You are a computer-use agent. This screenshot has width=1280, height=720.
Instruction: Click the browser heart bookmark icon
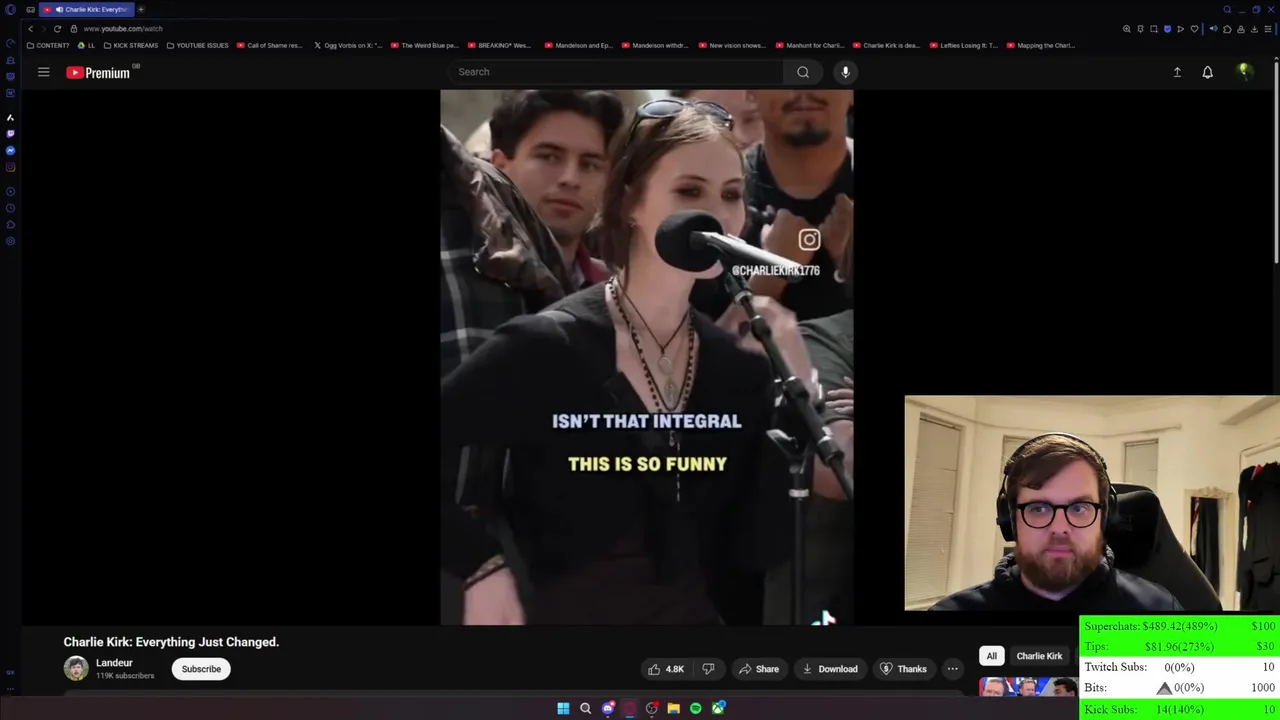[1194, 29]
